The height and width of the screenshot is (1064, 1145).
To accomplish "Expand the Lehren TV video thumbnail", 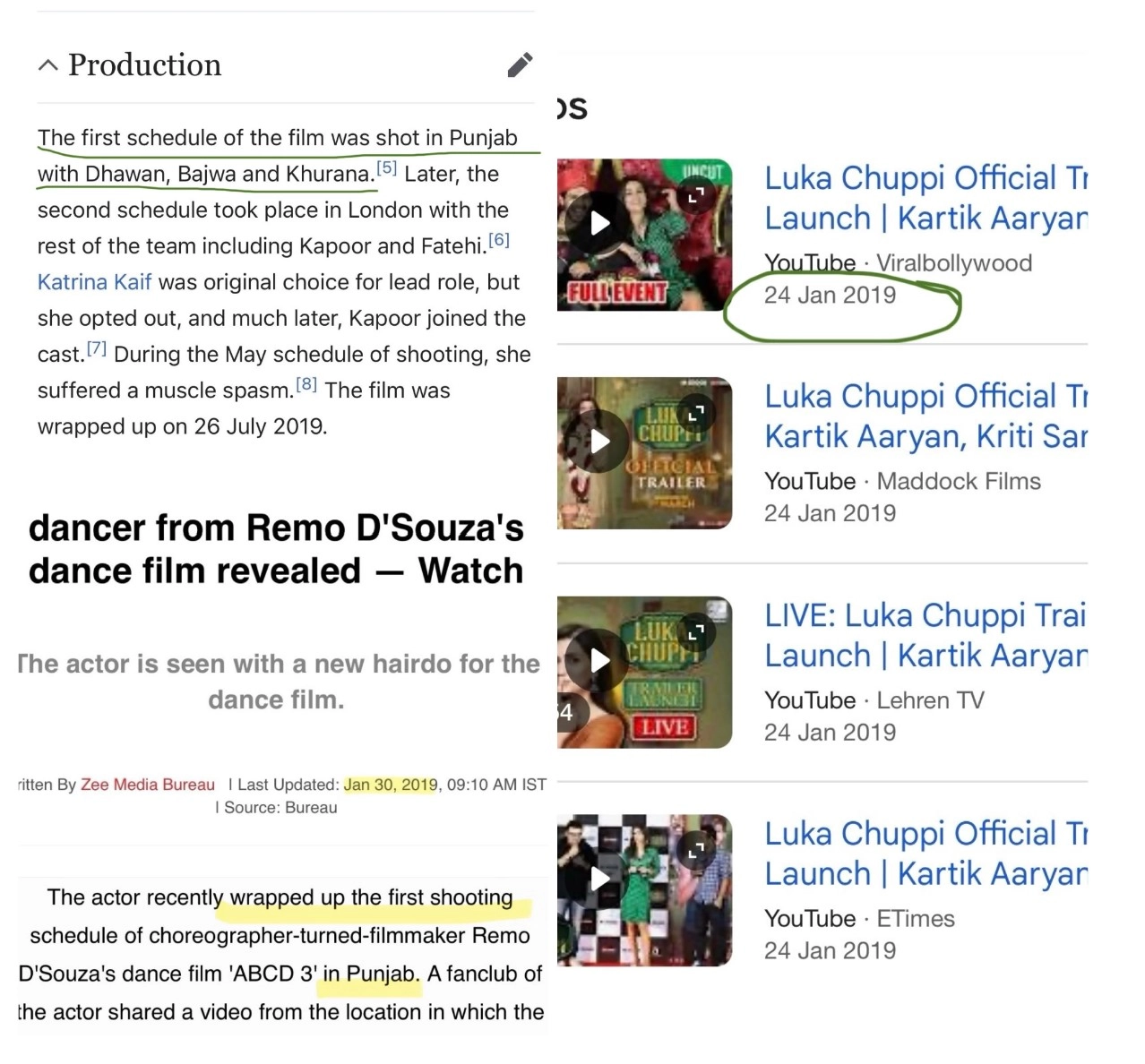I will tap(696, 632).
